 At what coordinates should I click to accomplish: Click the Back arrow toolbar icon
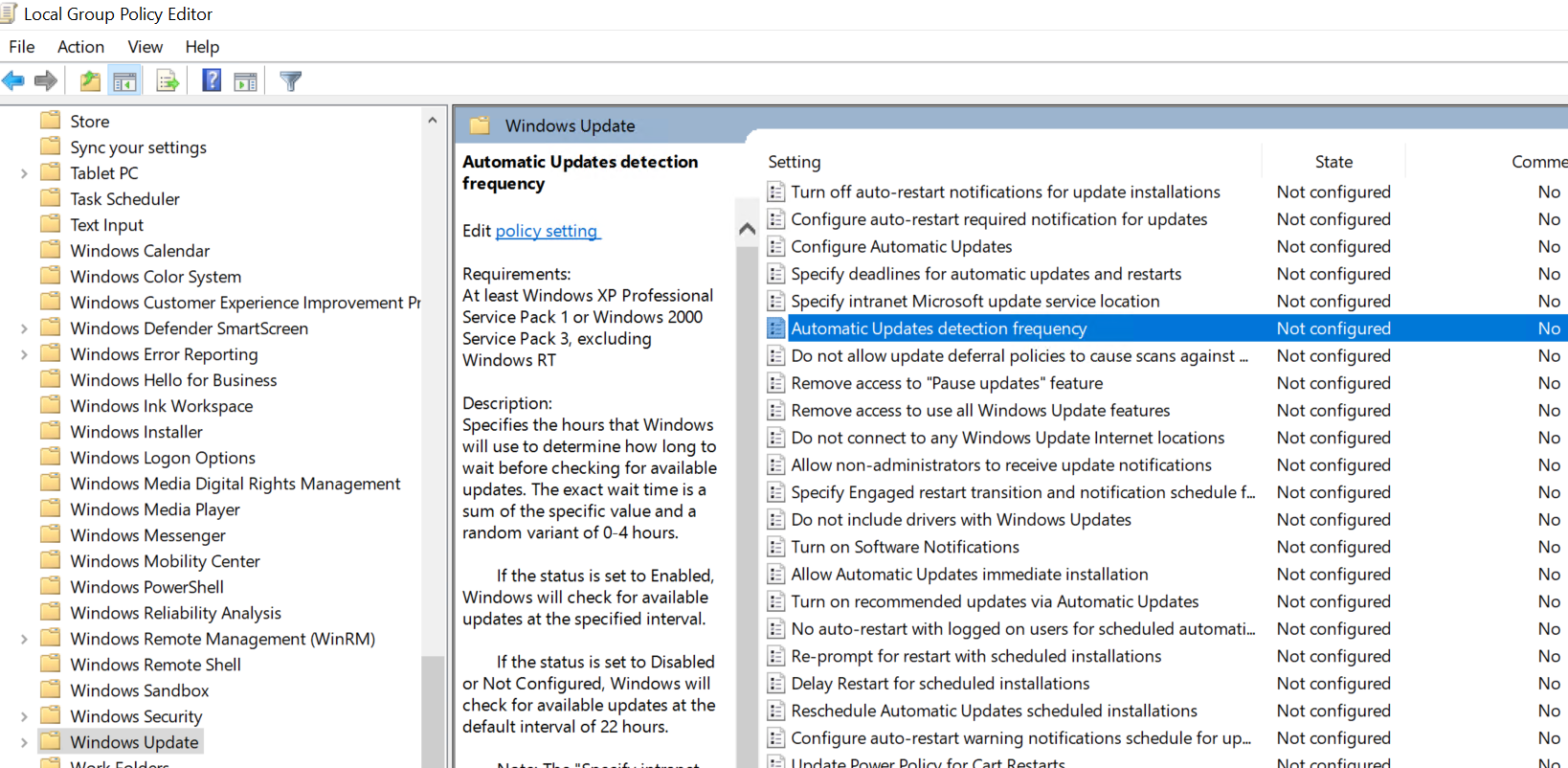pyautogui.click(x=13, y=81)
